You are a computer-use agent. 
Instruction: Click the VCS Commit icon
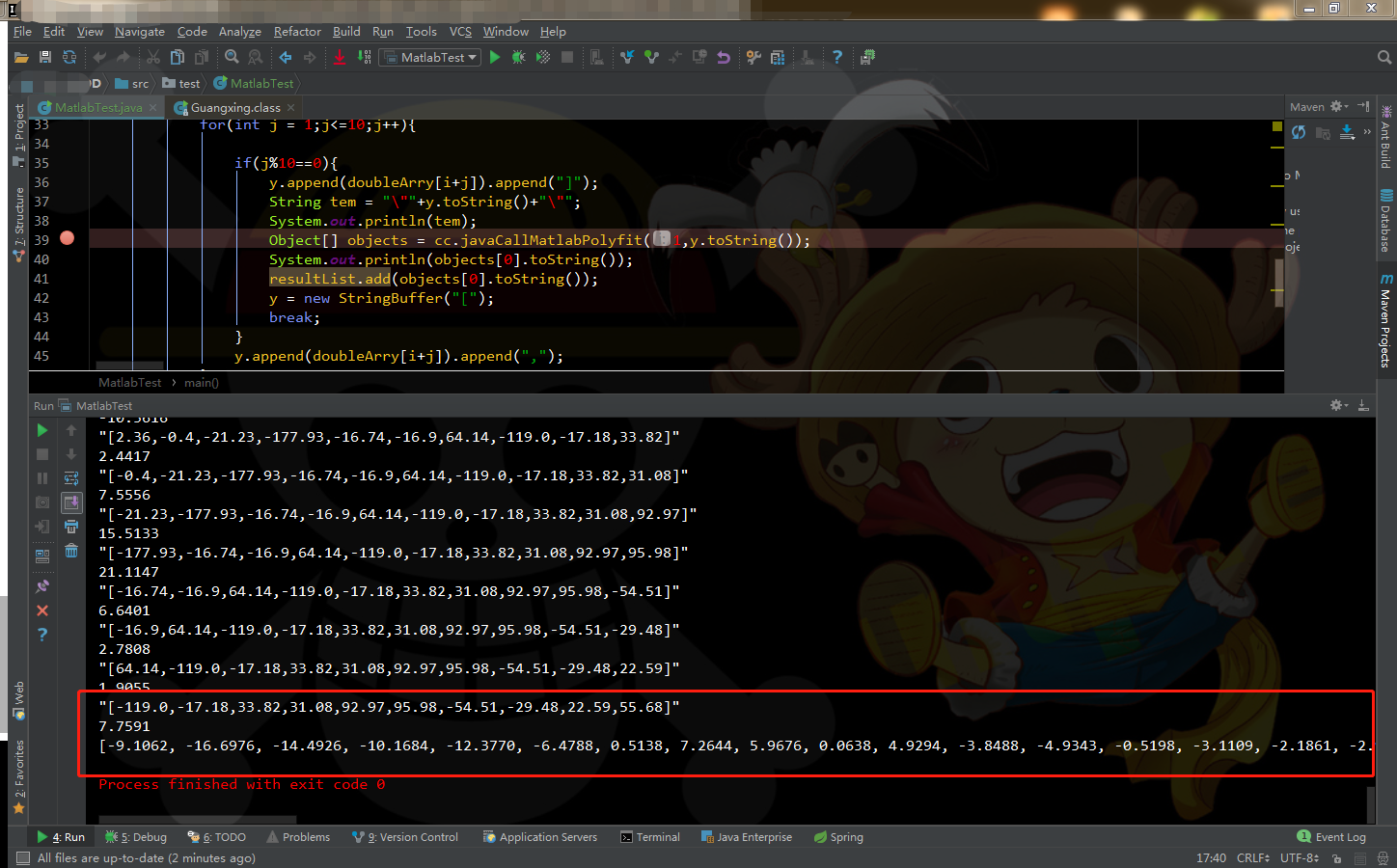651,58
